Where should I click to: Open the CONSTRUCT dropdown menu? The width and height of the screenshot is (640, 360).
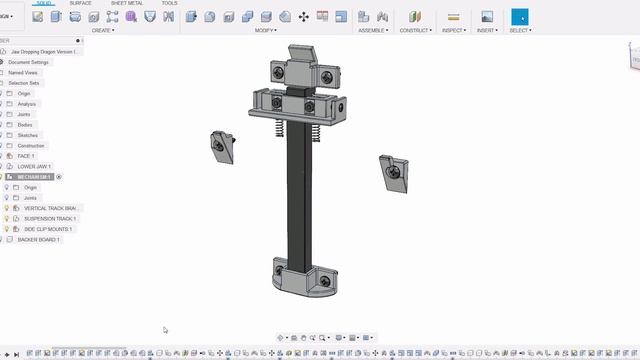tap(416, 31)
